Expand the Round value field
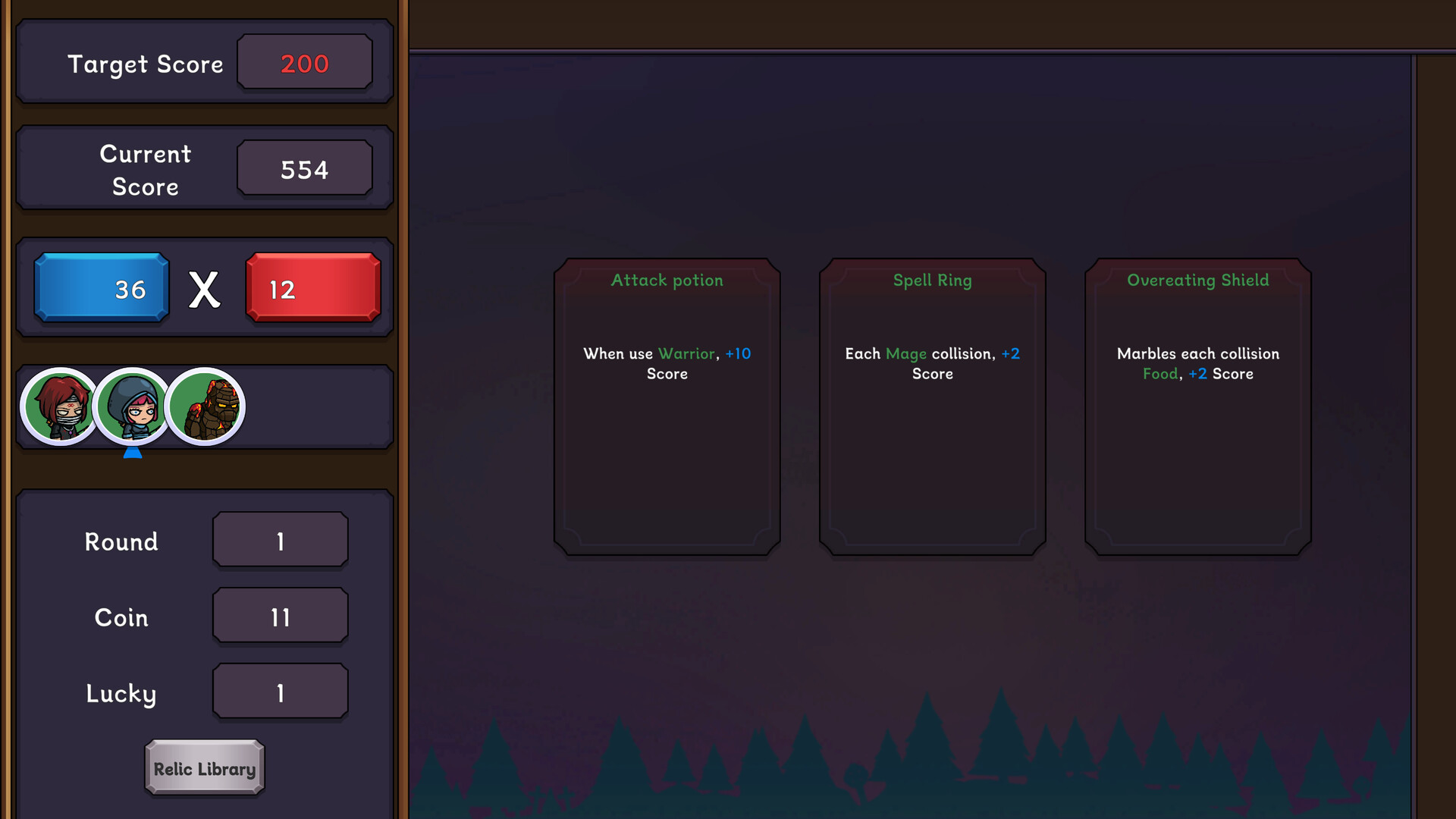 click(278, 540)
